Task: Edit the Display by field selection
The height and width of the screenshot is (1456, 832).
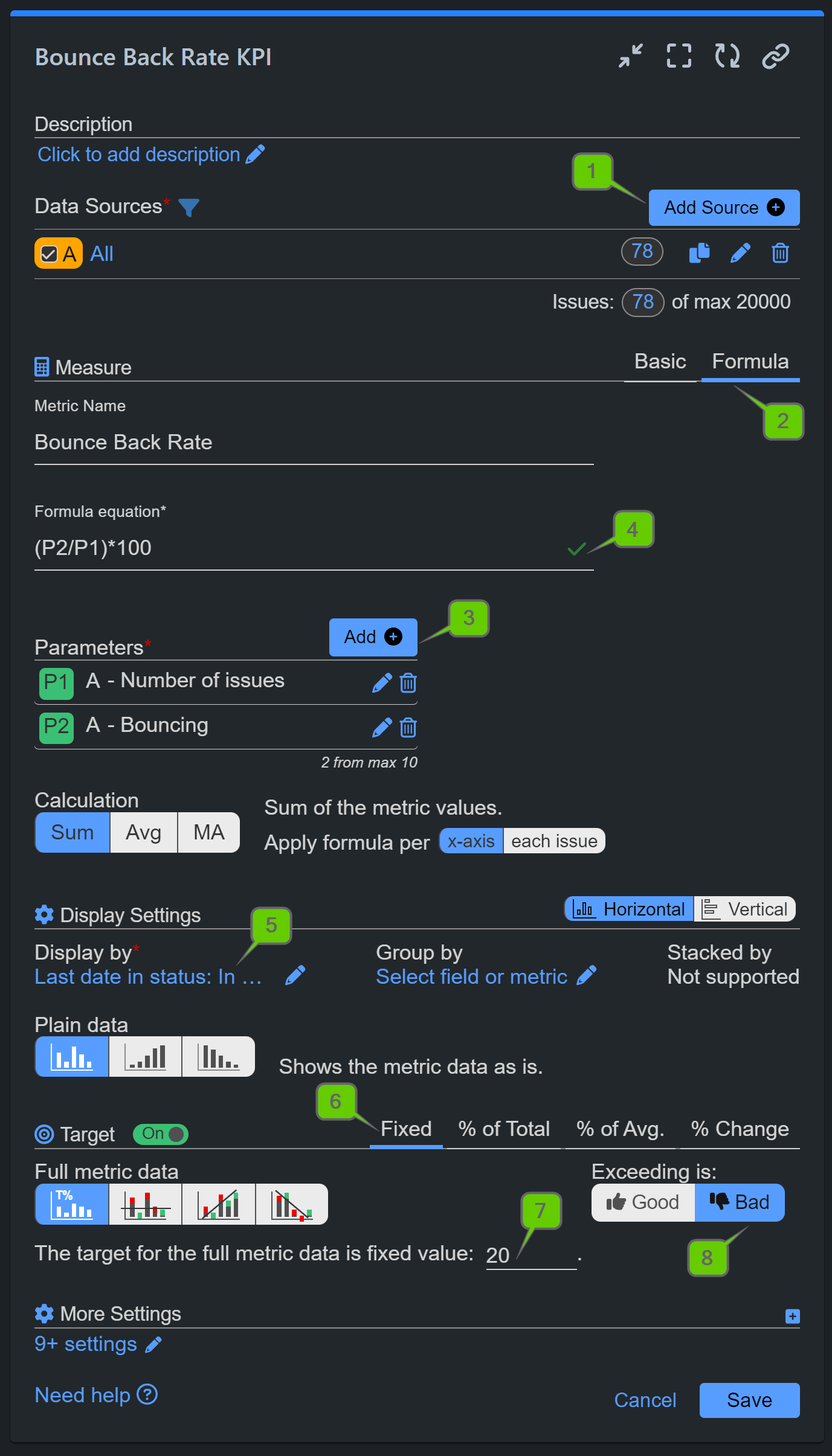Action: pyautogui.click(x=295, y=976)
